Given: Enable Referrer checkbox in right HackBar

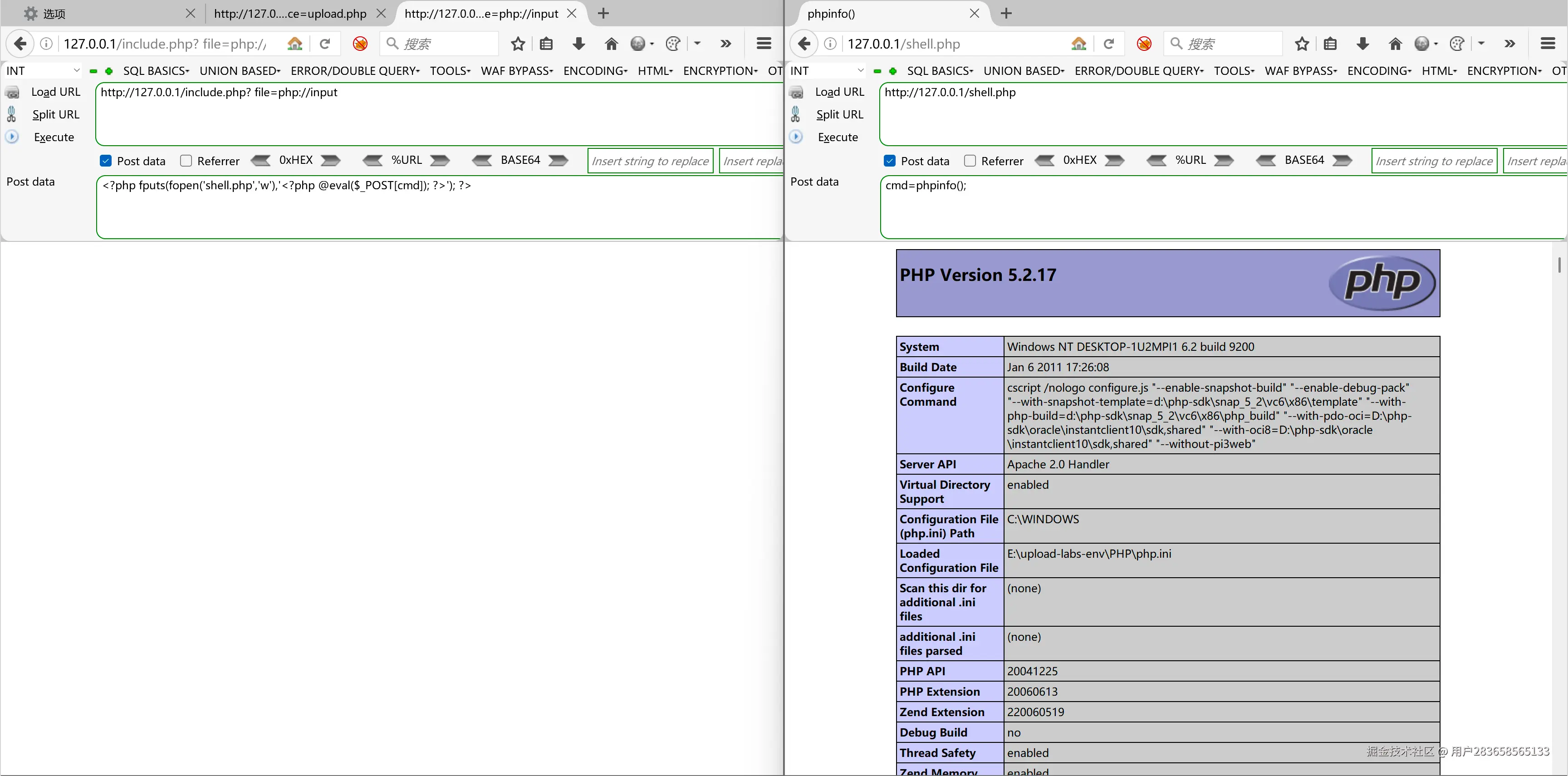Looking at the screenshot, I should pos(970,161).
